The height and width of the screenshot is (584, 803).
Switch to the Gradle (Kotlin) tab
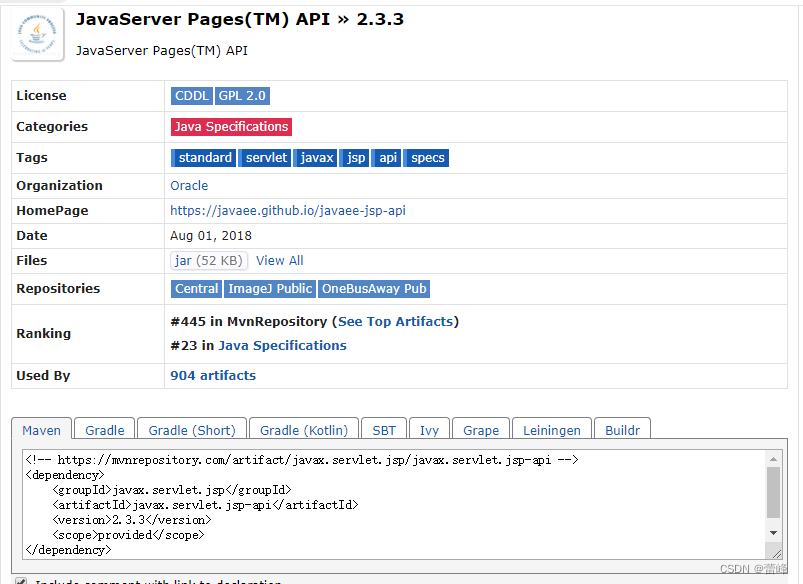pyautogui.click(x=304, y=429)
